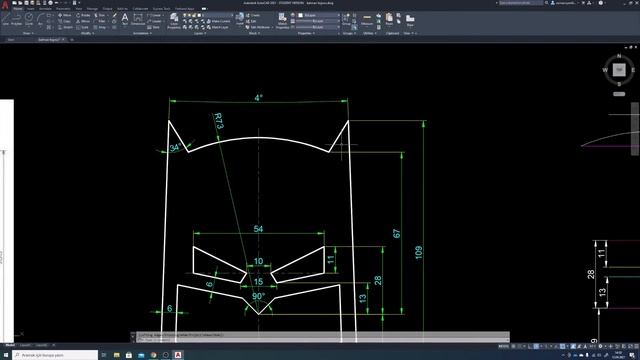Switch to the Output ribbon tab
This screenshot has height=360, width=640.
(x=107, y=9)
